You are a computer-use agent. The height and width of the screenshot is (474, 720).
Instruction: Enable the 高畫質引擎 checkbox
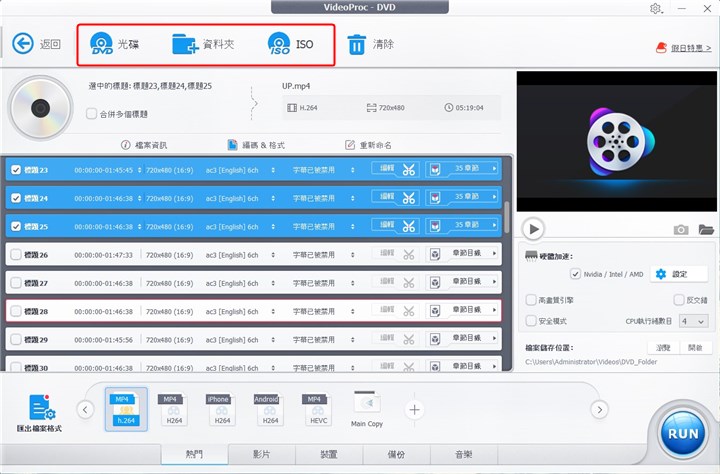coord(531,300)
